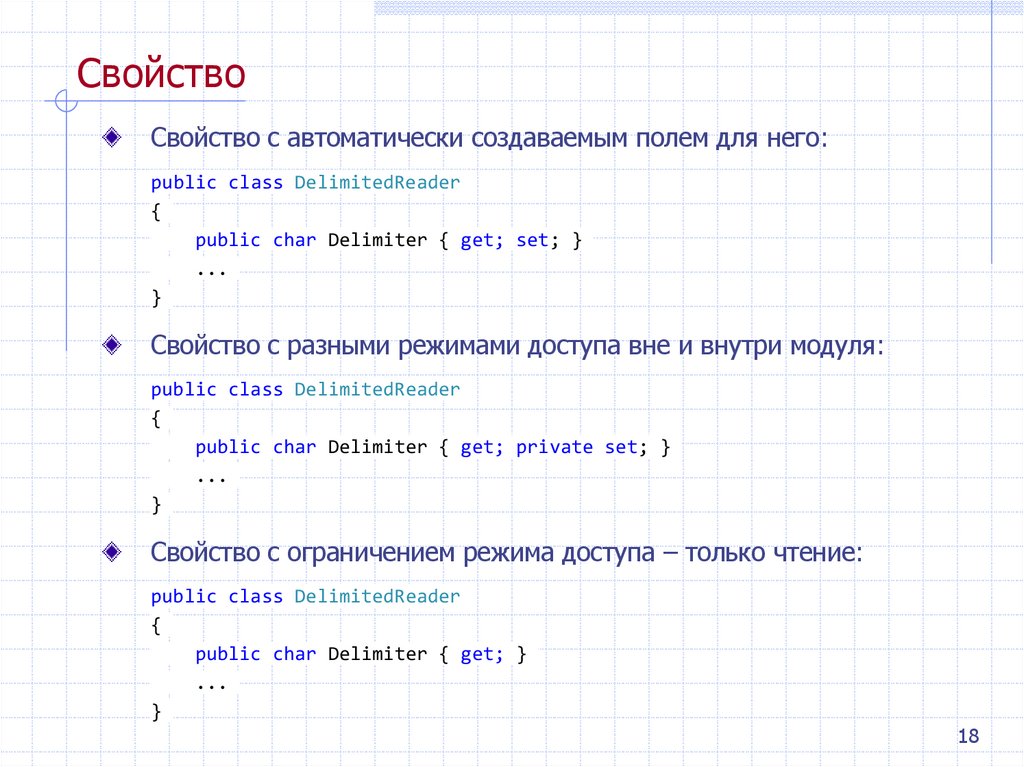Image resolution: width=1024 pixels, height=767 pixels.
Task: Click the first diamond bullet marker
Action: tap(110, 137)
